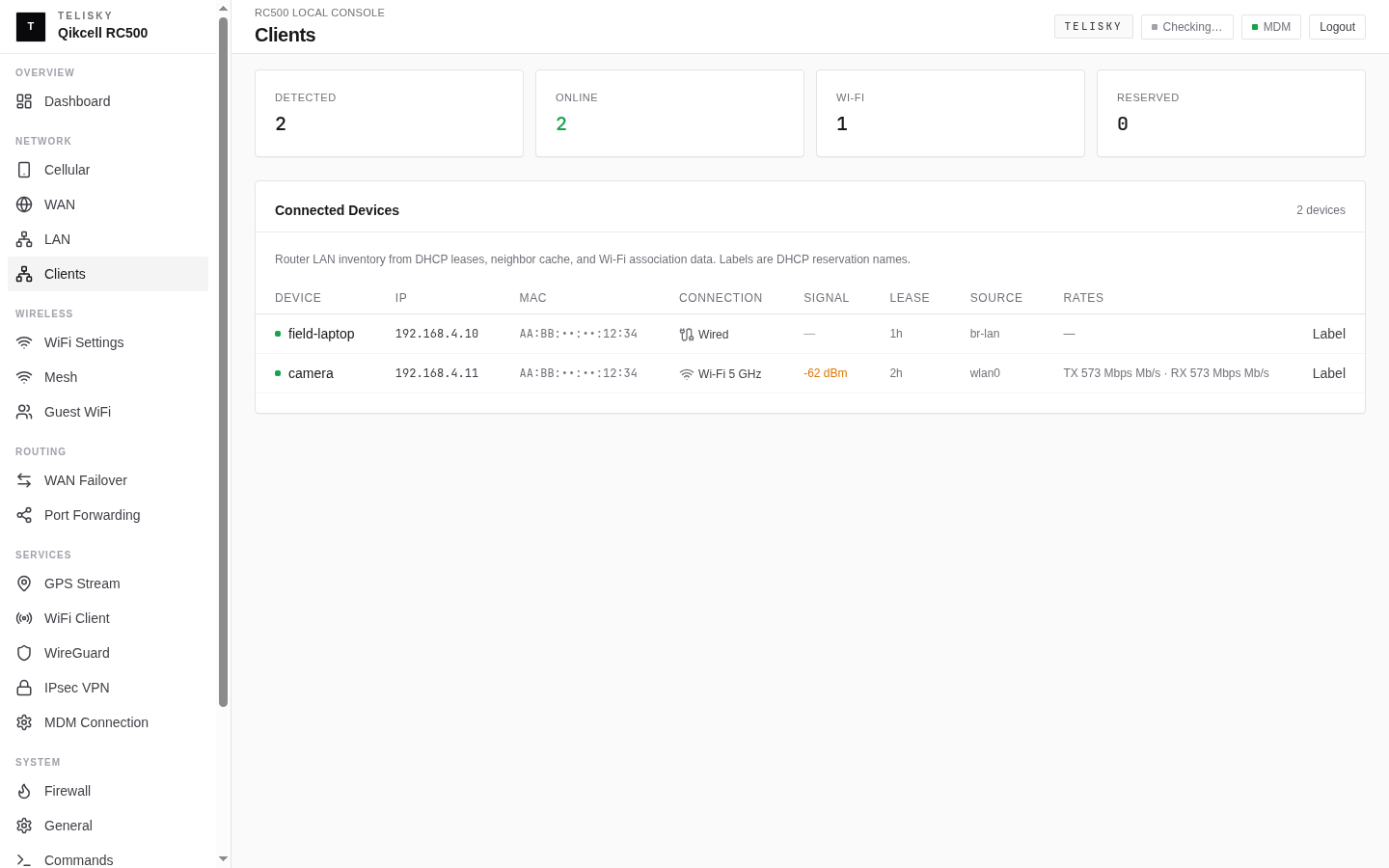Click the Reserved count card
The width and height of the screenshot is (1389, 868).
1231,113
